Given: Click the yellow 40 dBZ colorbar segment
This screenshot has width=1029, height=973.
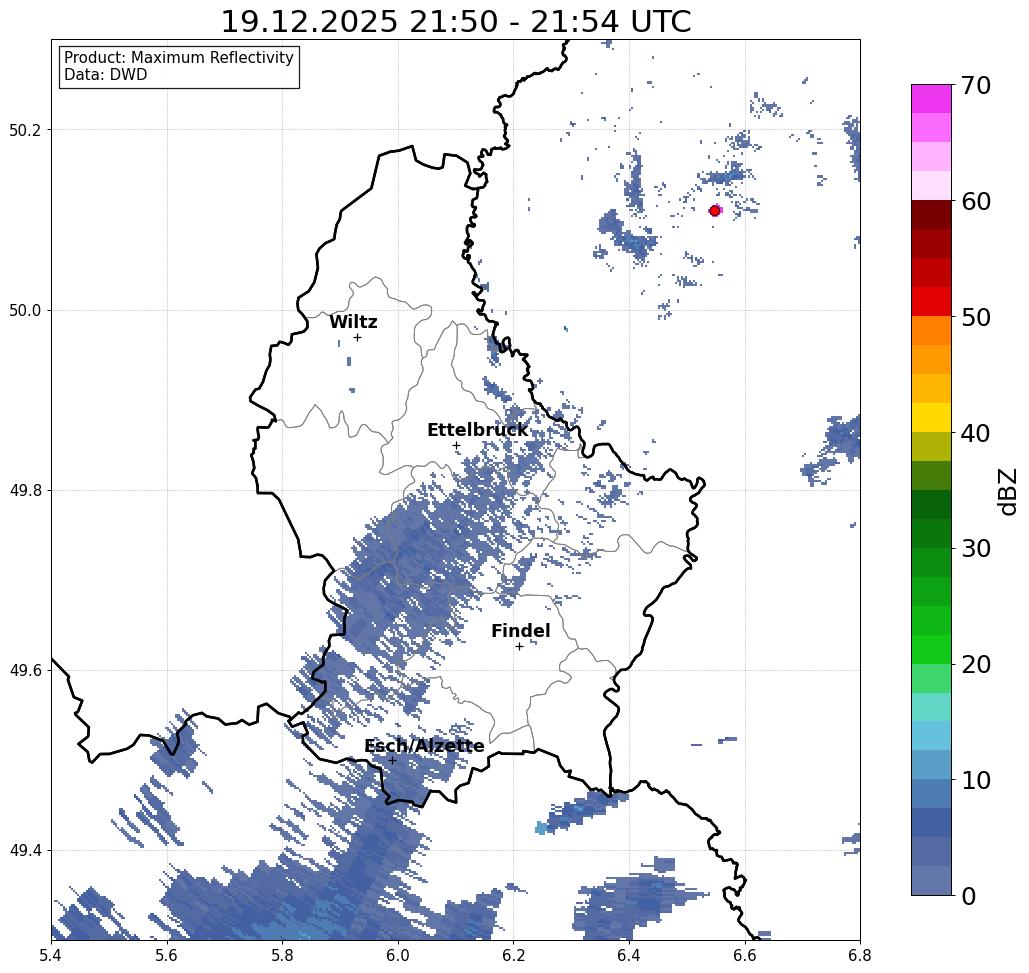Looking at the screenshot, I should 931,417.
